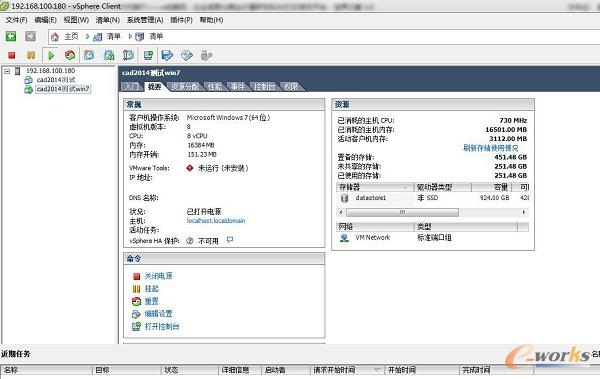This screenshot has height=379, width=600.
Task: Click the 挂起 command link
Action: pyautogui.click(x=152, y=289)
